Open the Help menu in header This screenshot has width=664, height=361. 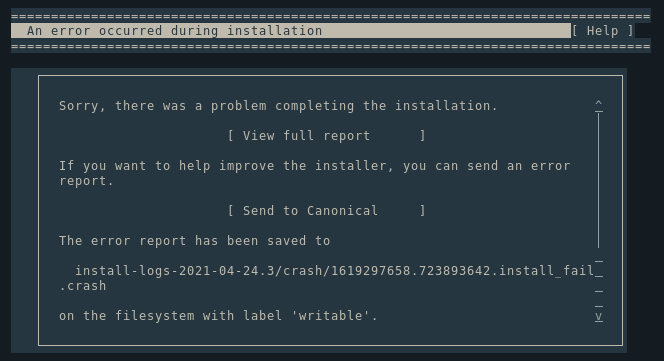tap(603, 31)
